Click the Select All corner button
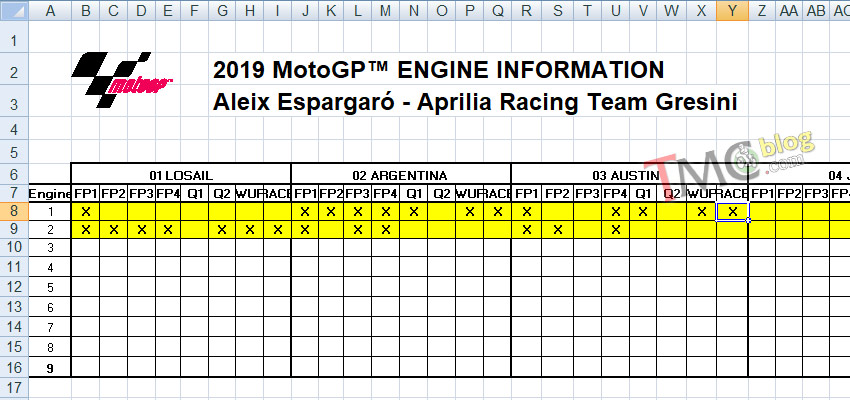The height and width of the screenshot is (400, 850). [14, 10]
